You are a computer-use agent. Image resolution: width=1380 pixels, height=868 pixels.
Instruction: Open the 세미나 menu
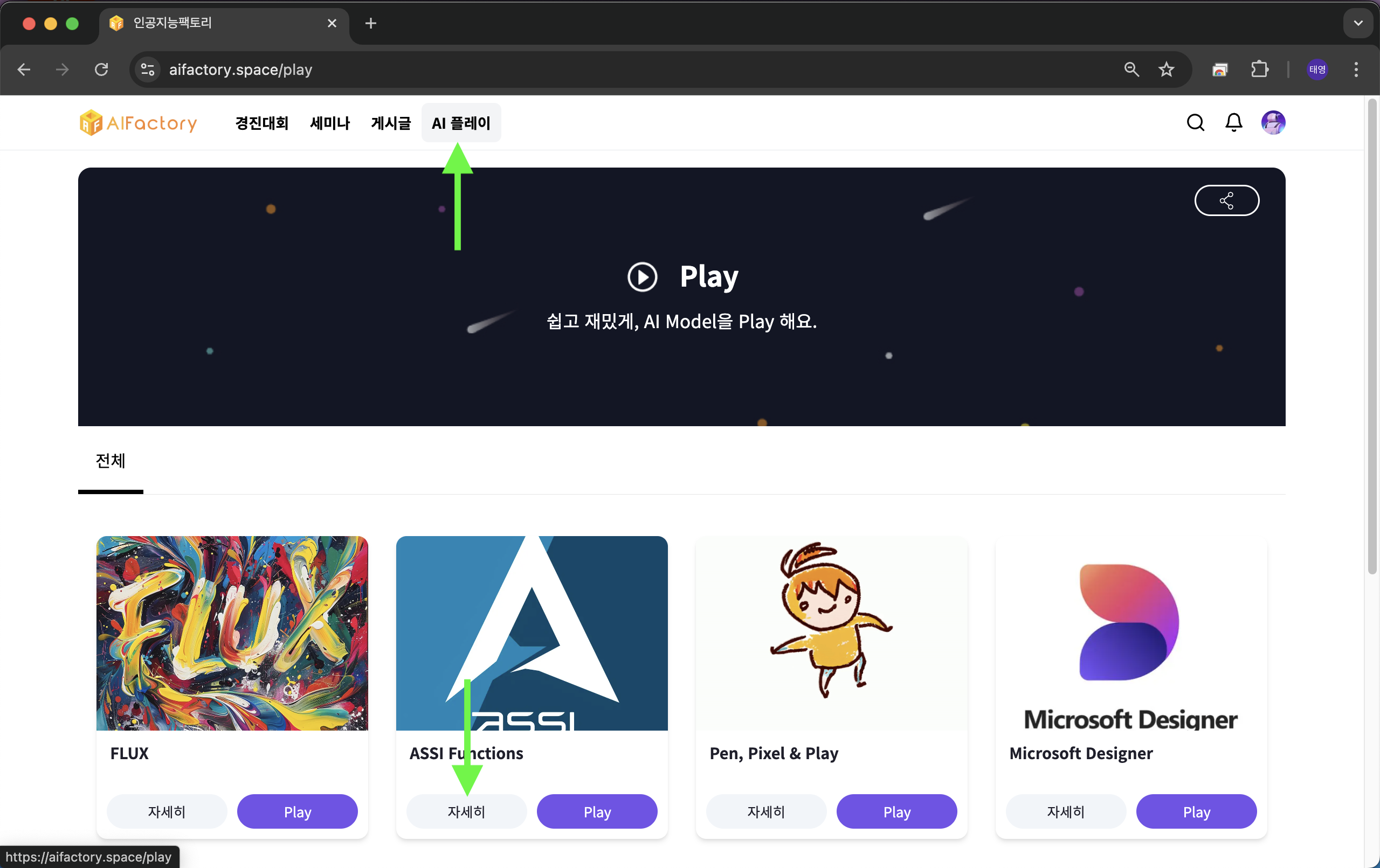(x=329, y=123)
